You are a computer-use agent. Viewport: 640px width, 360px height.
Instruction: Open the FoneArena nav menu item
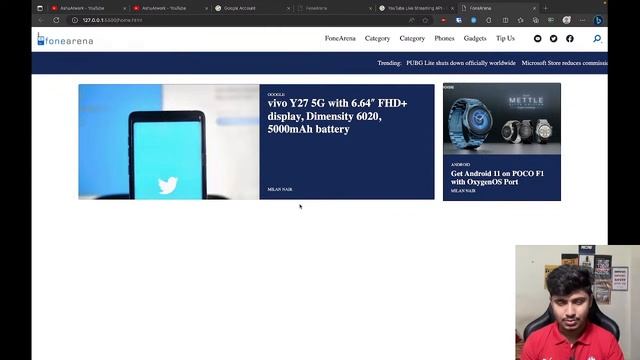pos(340,38)
